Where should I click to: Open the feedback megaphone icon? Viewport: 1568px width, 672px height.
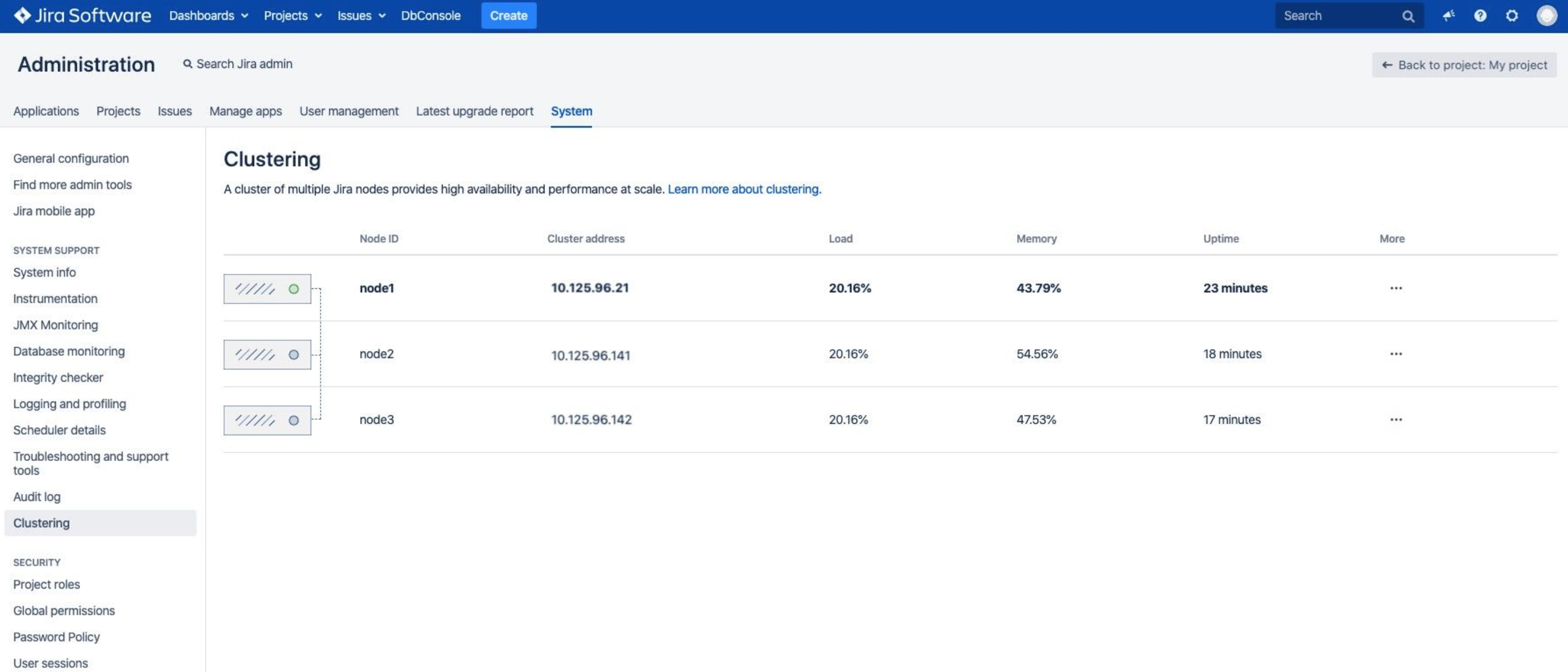(1448, 15)
